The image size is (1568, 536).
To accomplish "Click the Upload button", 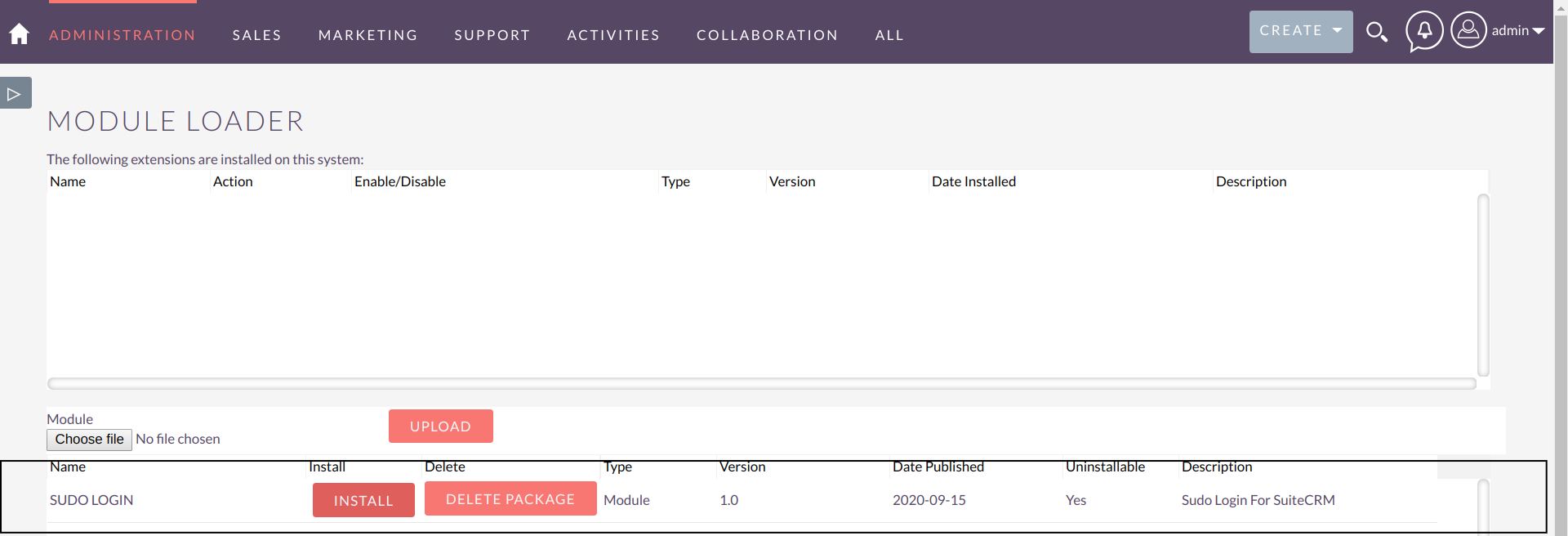I will click(441, 427).
